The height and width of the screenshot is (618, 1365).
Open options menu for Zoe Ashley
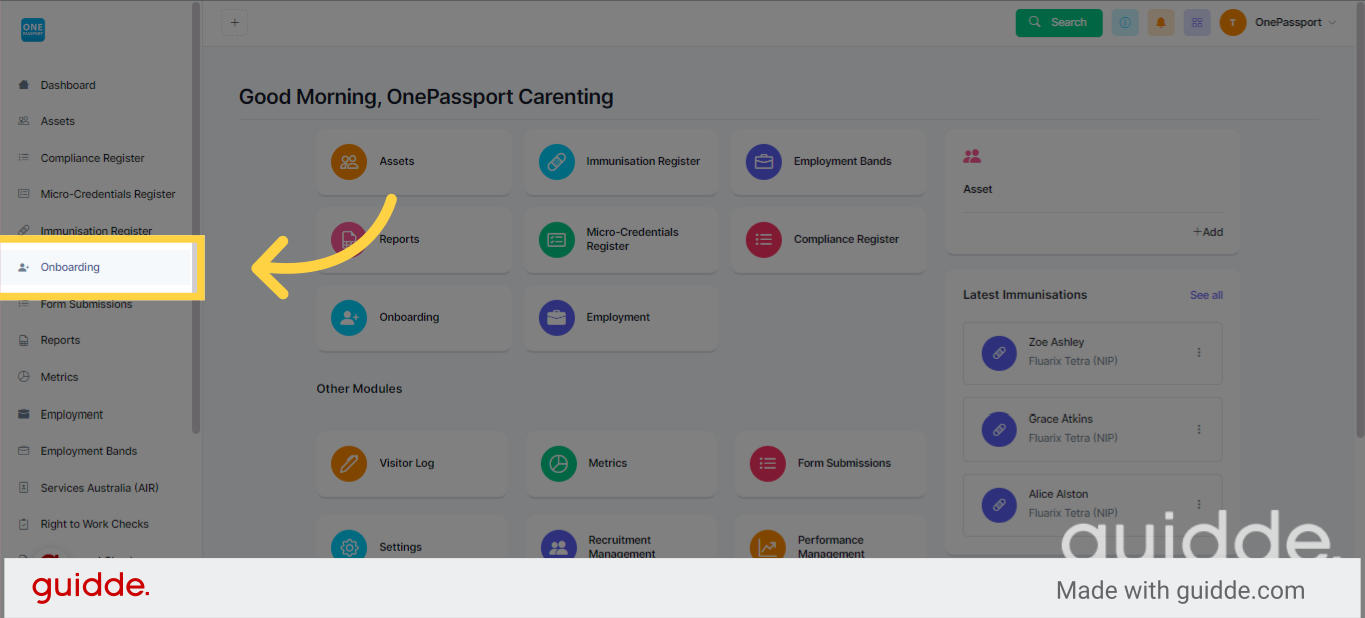1199,352
